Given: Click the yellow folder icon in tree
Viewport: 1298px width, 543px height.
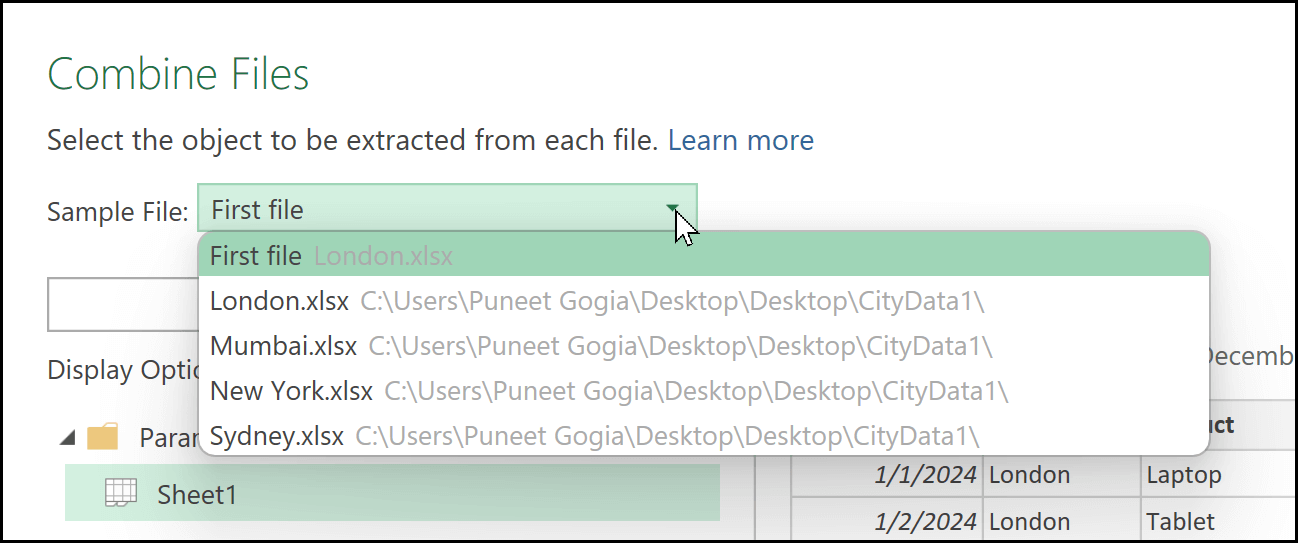Looking at the screenshot, I should [102, 437].
